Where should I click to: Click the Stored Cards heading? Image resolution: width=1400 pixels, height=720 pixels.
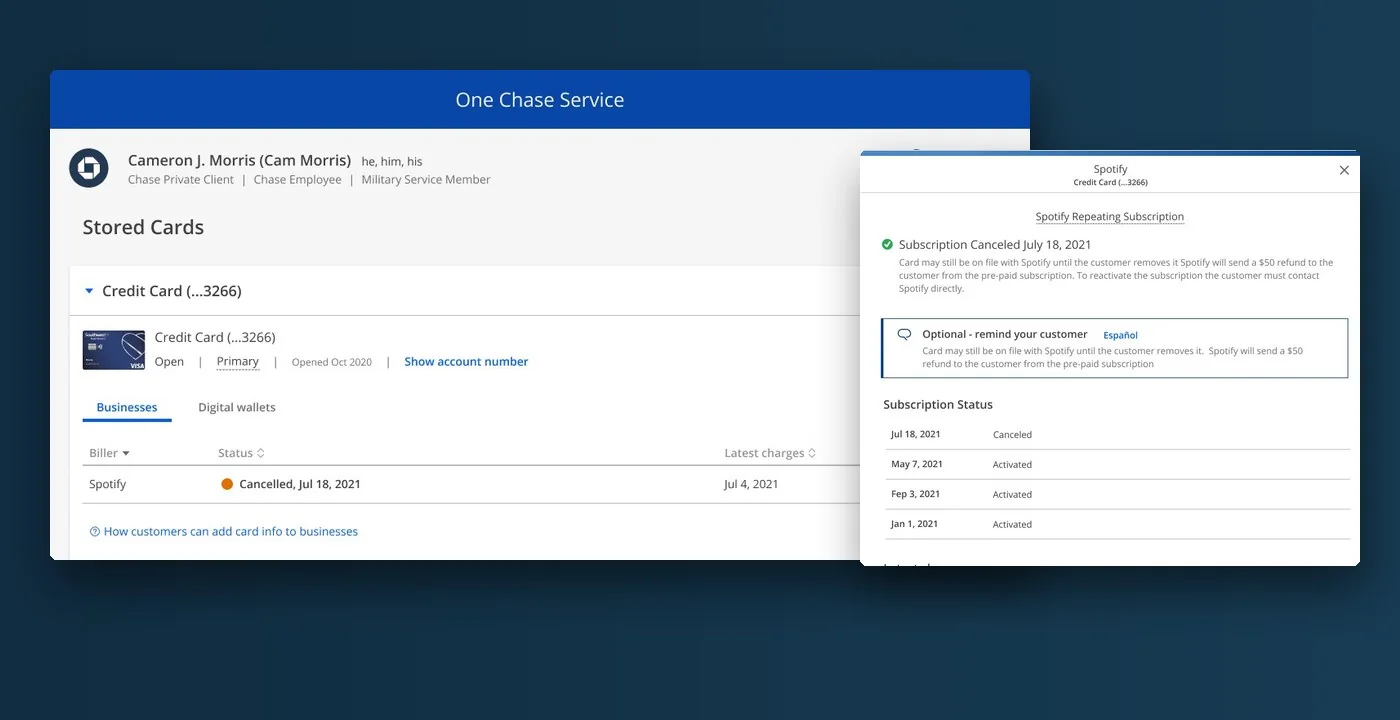coord(143,227)
